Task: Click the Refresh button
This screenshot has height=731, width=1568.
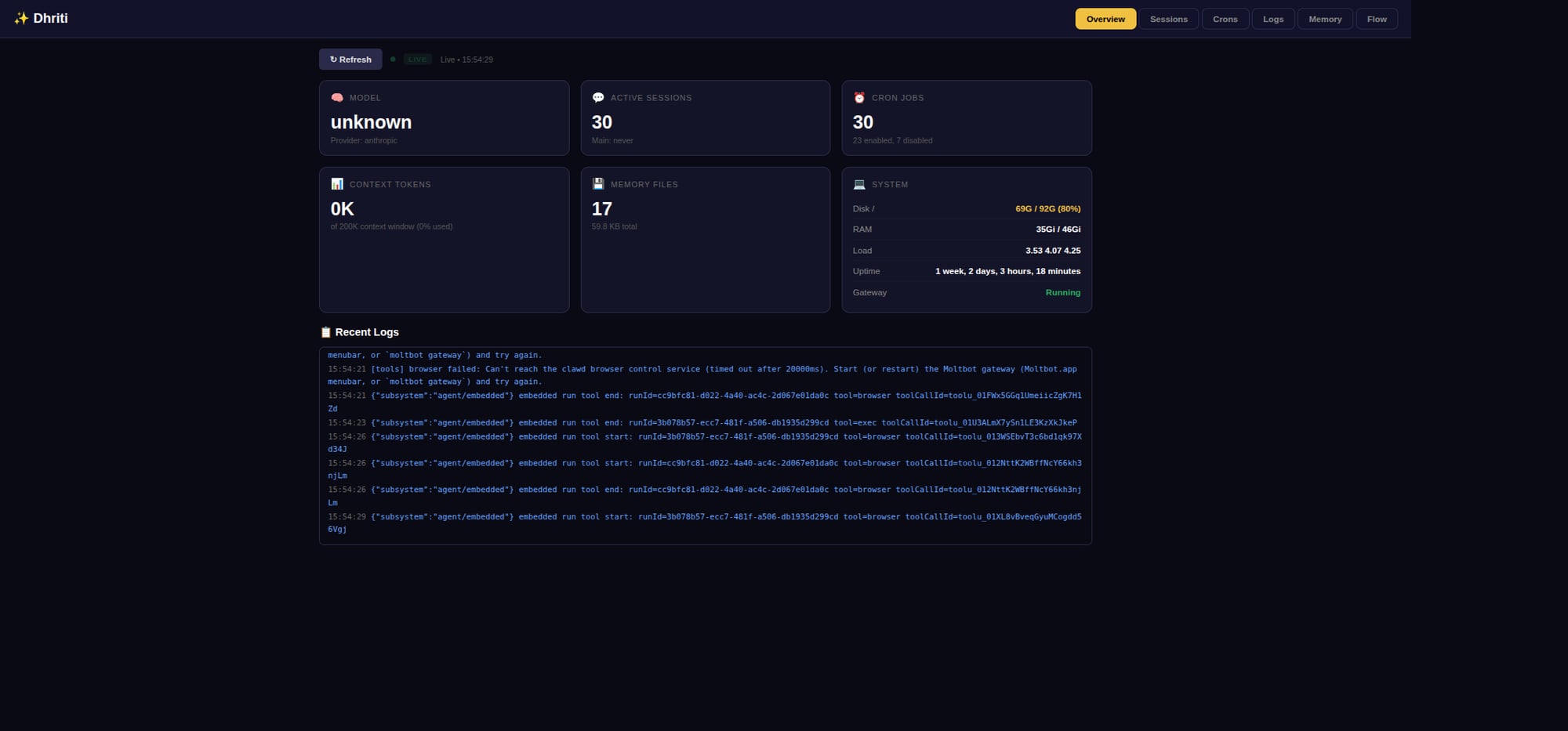Action: tap(350, 60)
